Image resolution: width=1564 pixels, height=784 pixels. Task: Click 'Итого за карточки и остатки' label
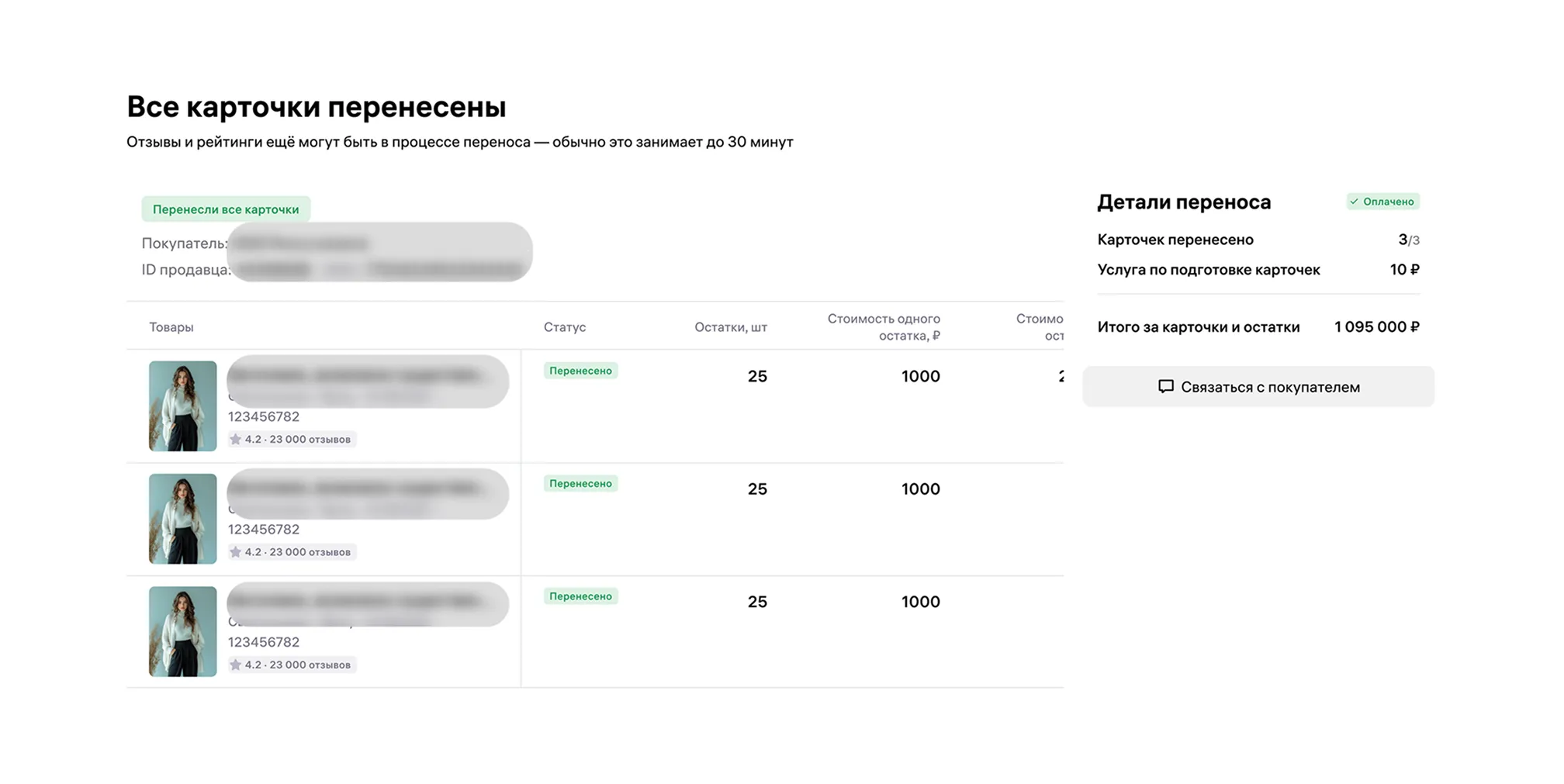pyautogui.click(x=1199, y=327)
